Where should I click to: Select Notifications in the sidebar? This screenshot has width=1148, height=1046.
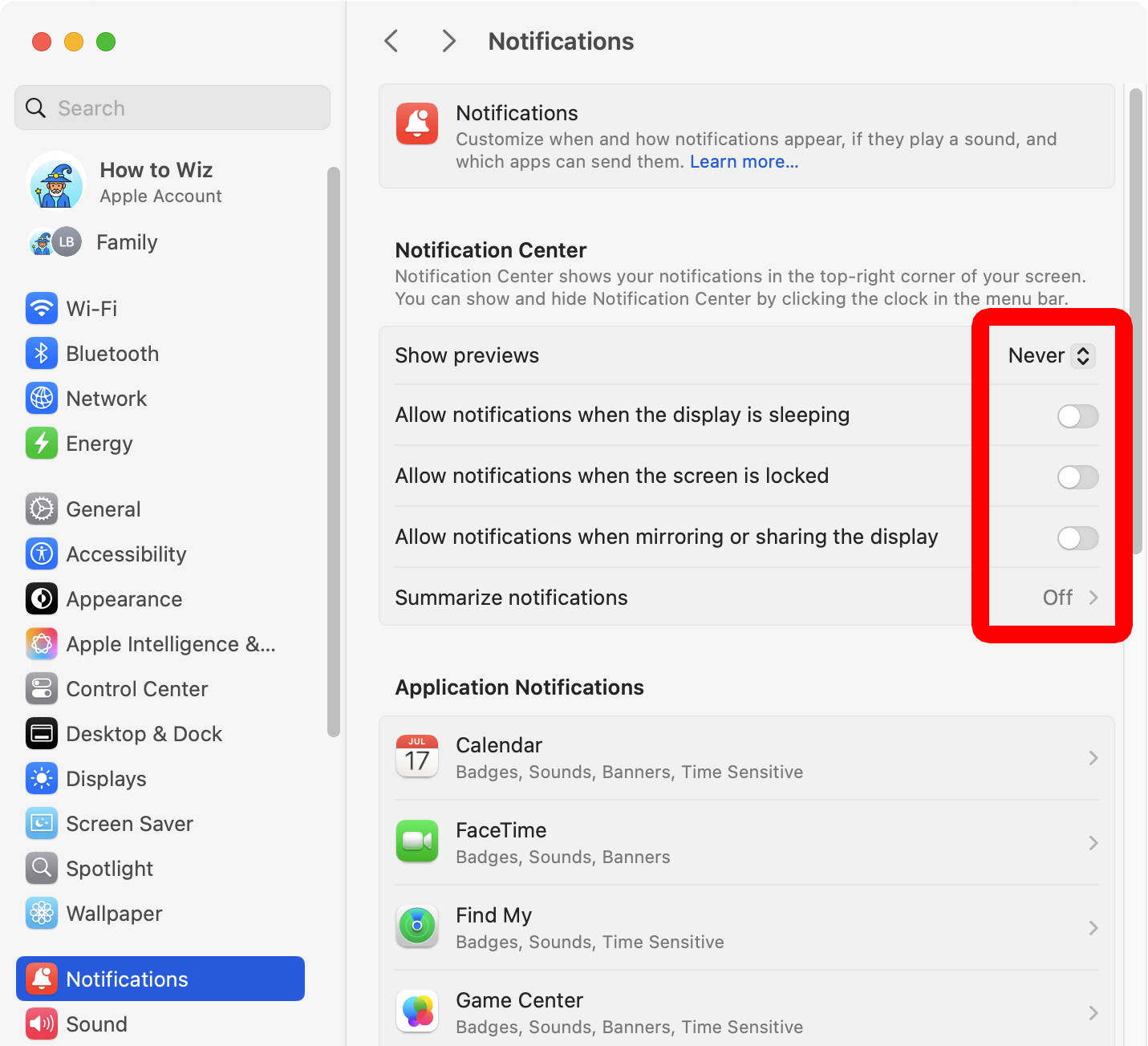pos(127,979)
